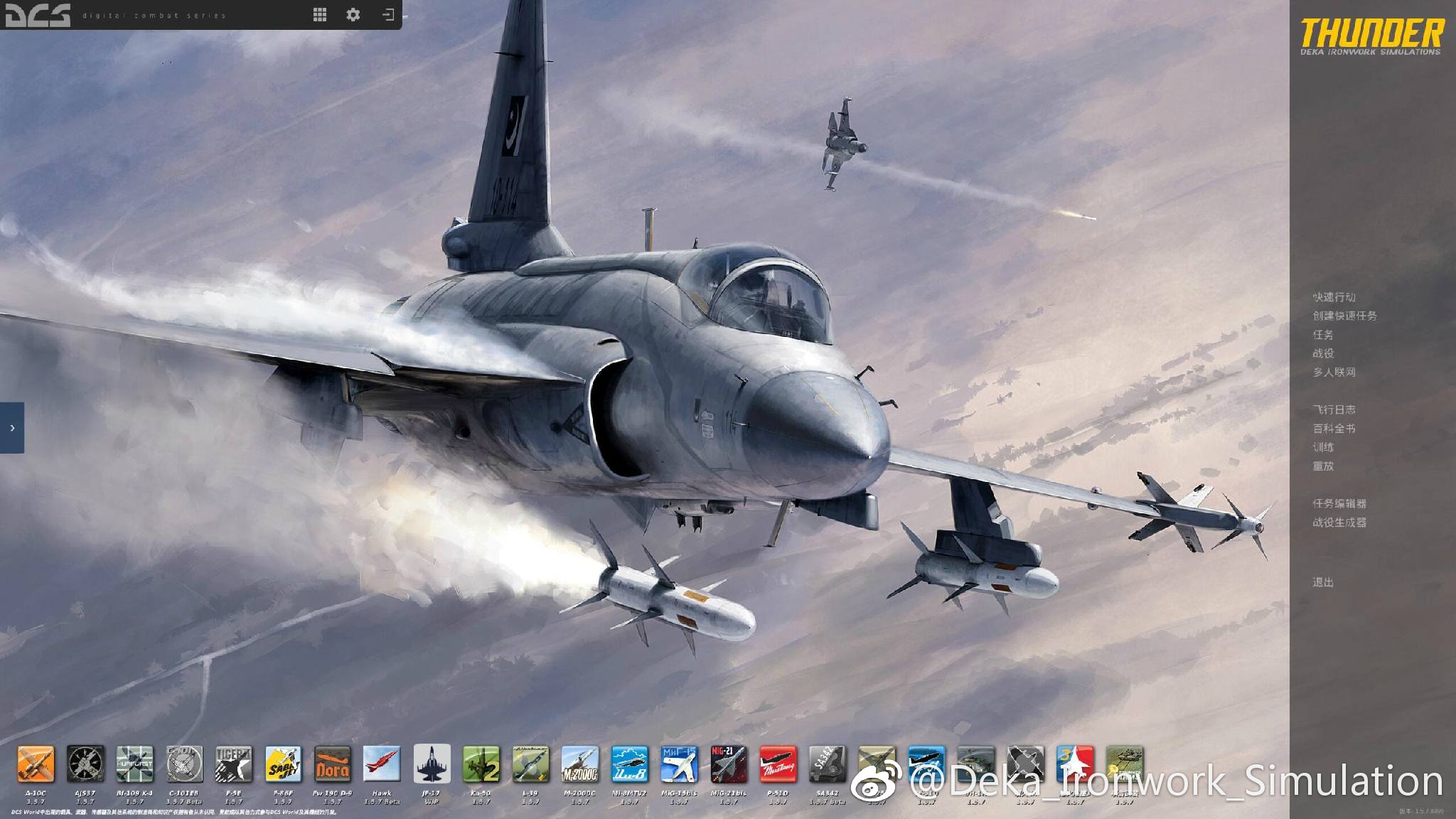Viewport: 1456px width, 819px height.
Task: Open 战役生成器 campaign builder
Action: click(x=1339, y=522)
